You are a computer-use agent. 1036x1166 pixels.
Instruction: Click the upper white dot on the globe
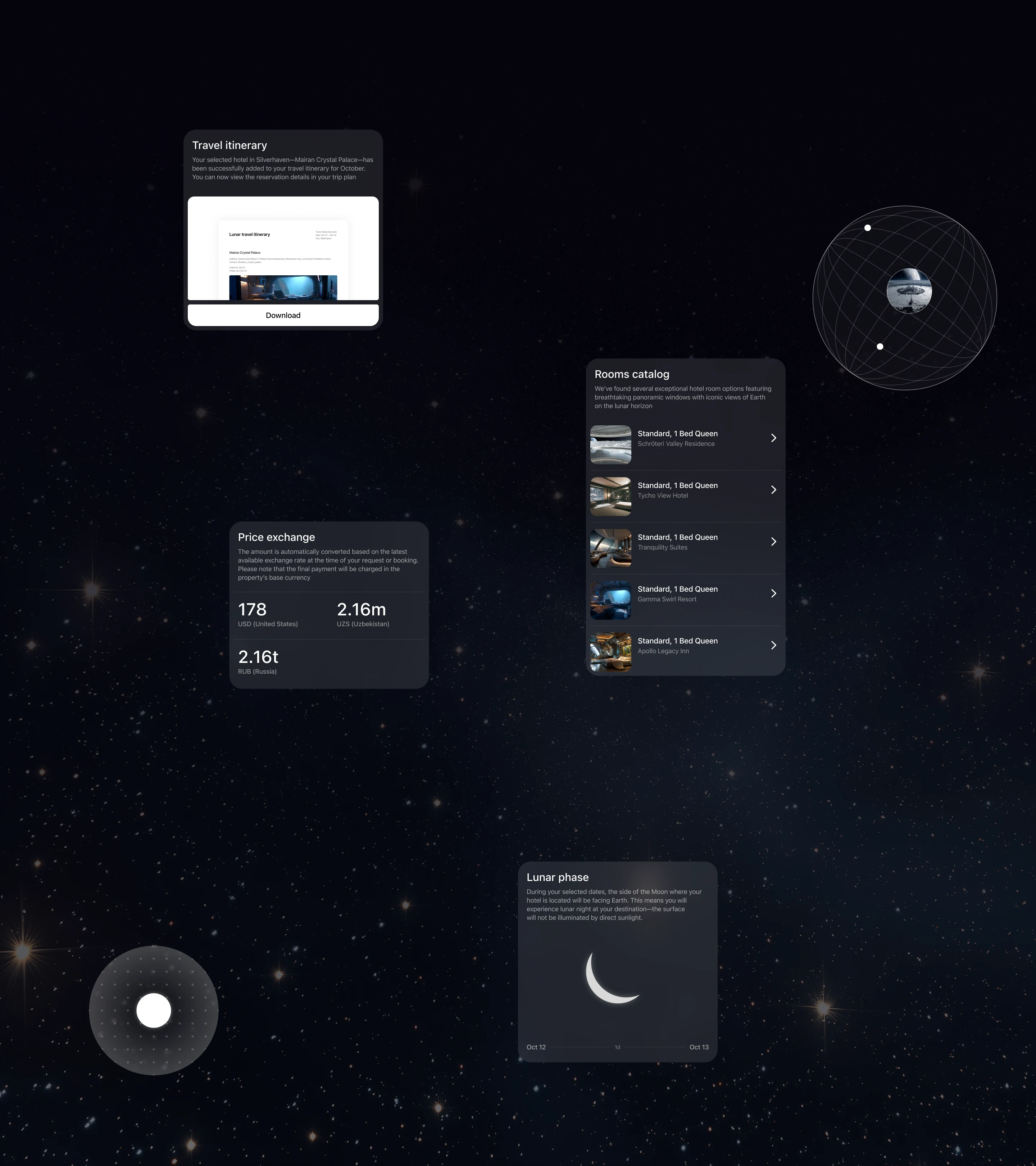(x=867, y=227)
